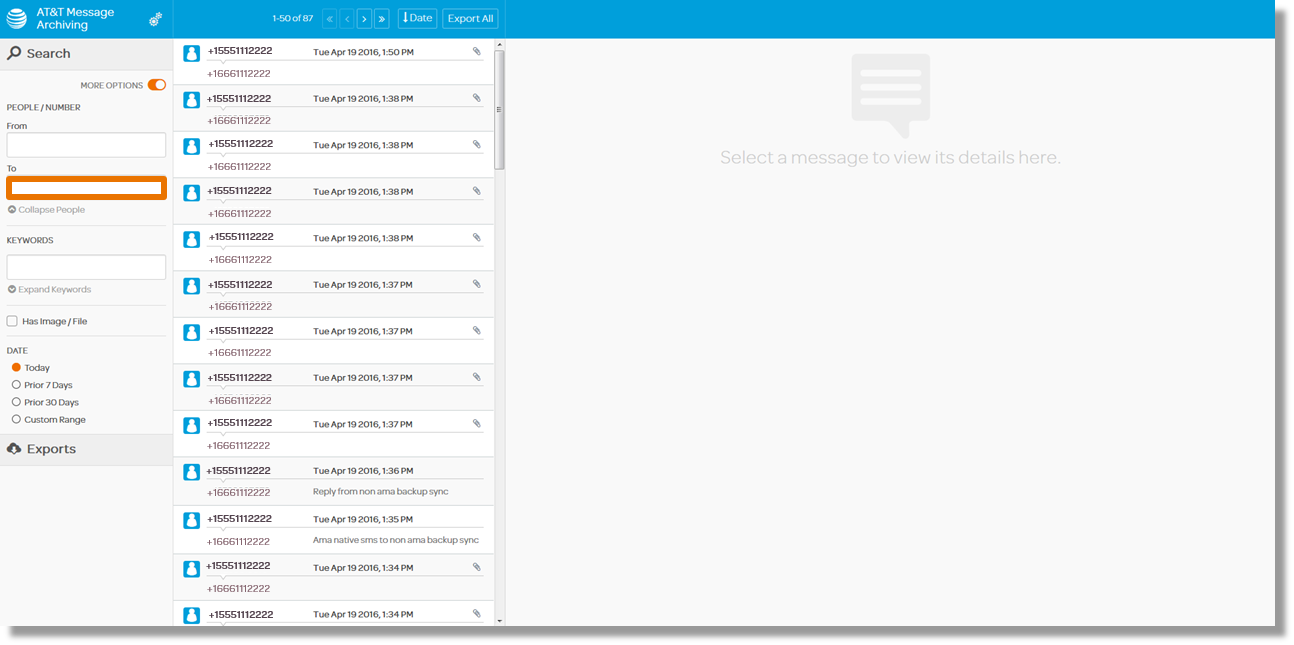Click the Export All button
1294x645 pixels.
[x=470, y=18]
